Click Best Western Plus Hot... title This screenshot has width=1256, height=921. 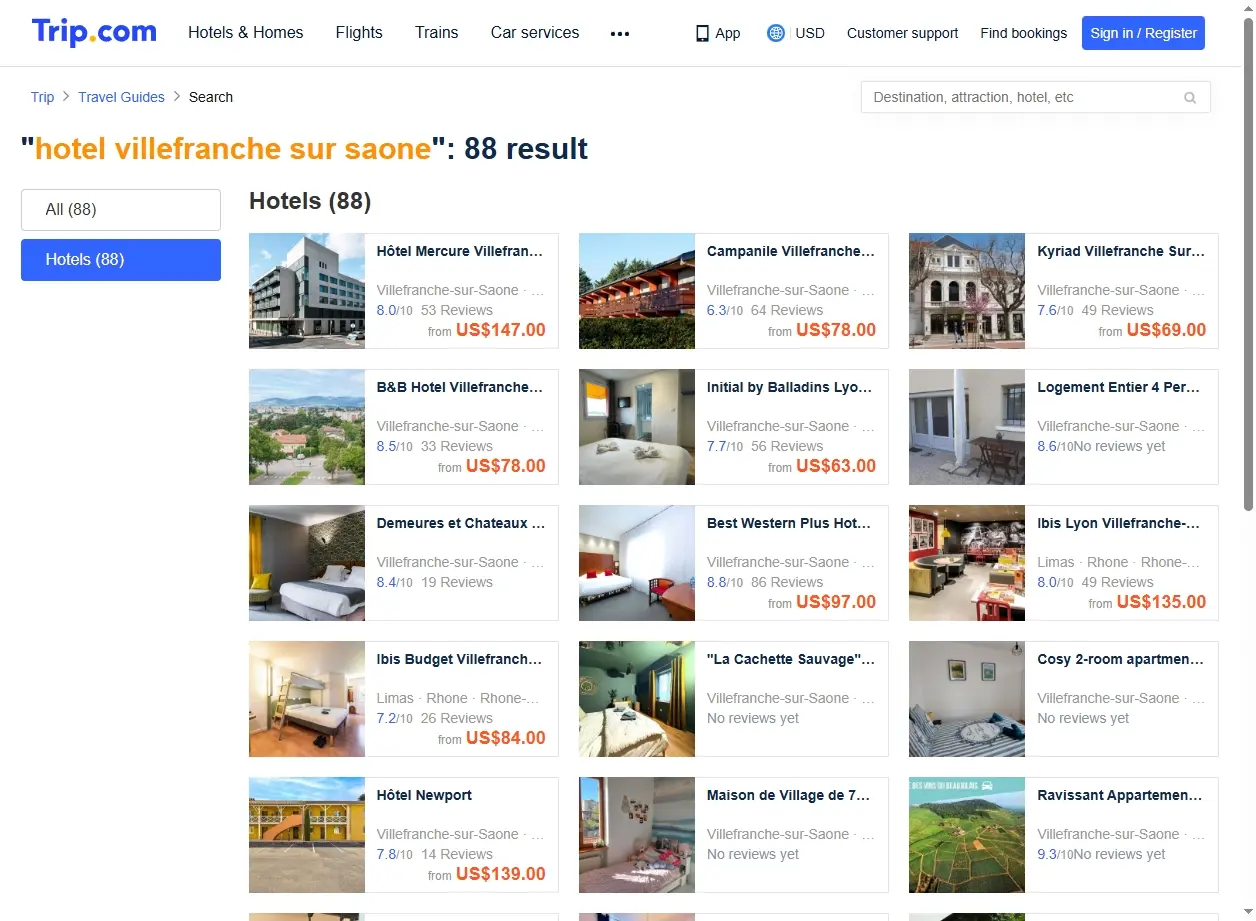click(x=789, y=523)
